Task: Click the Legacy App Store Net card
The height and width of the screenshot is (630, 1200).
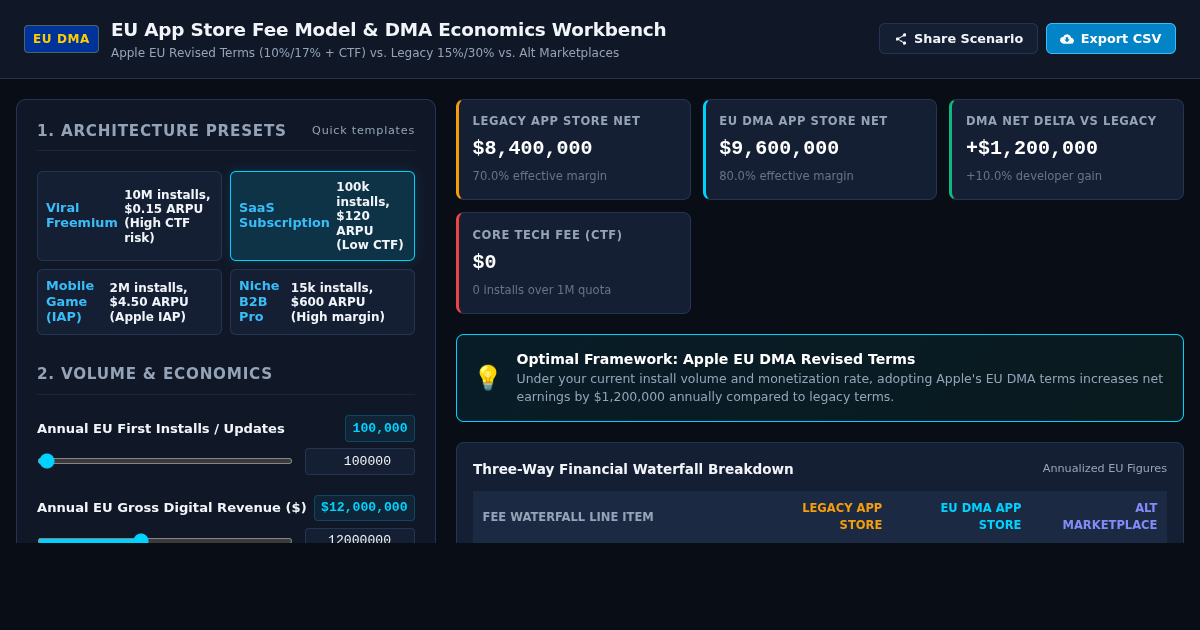Action: [x=573, y=149]
